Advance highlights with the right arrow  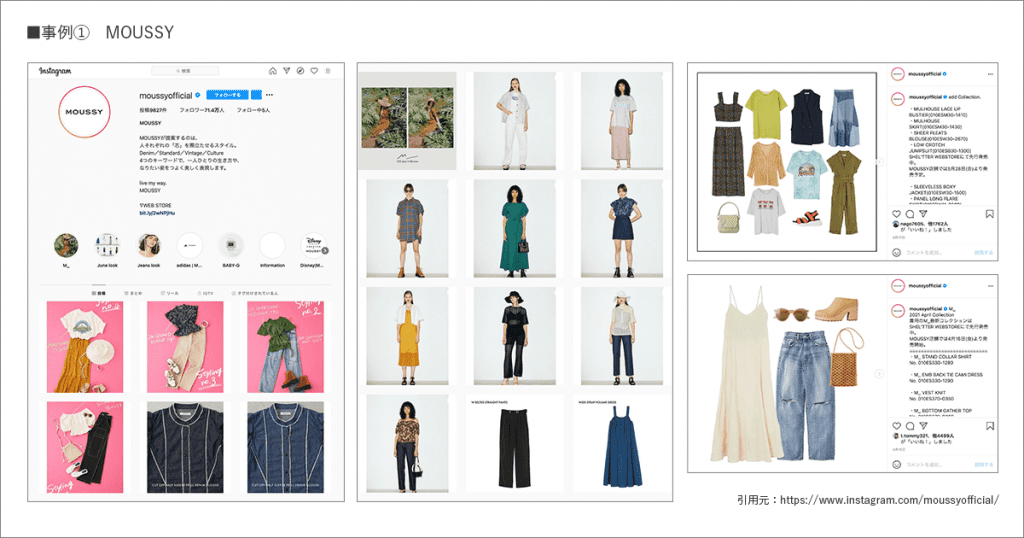[325, 251]
